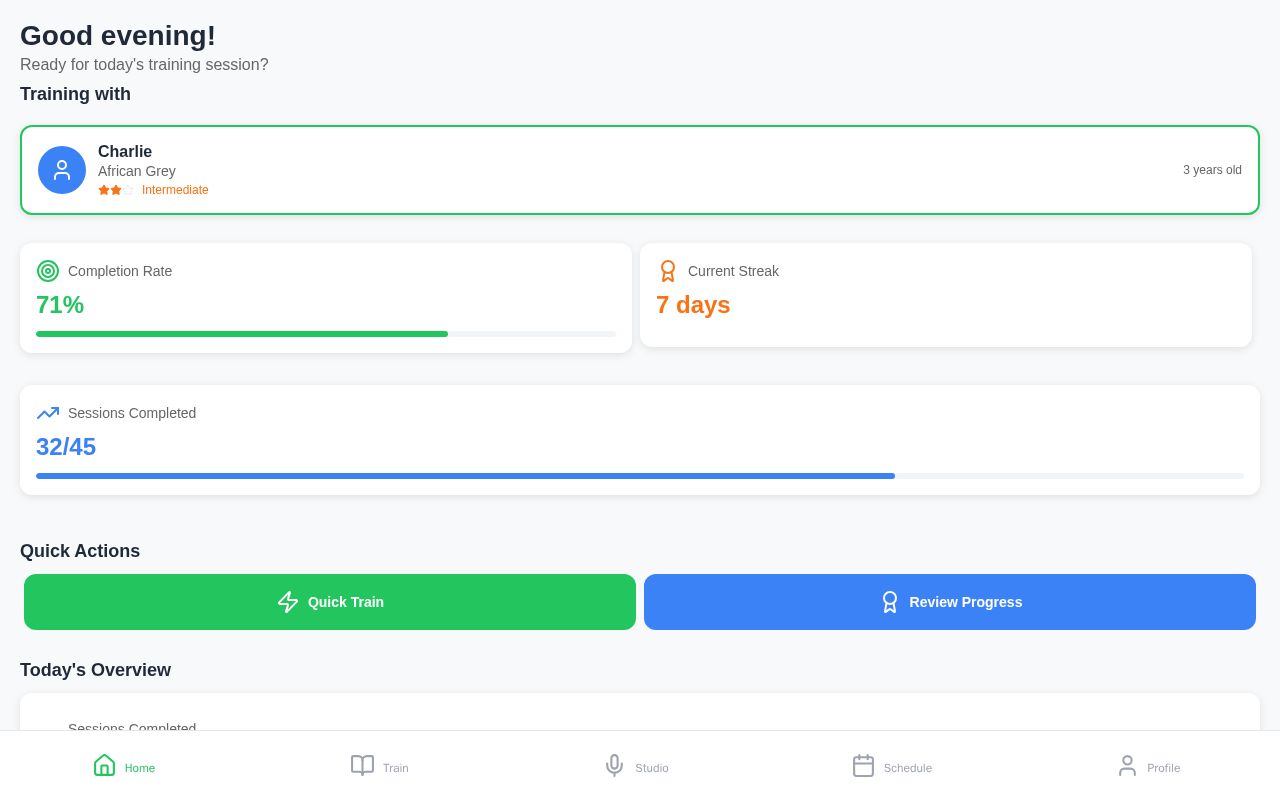This screenshot has height=800, width=1280.
Task: Click the Good evening! heading
Action: point(118,36)
